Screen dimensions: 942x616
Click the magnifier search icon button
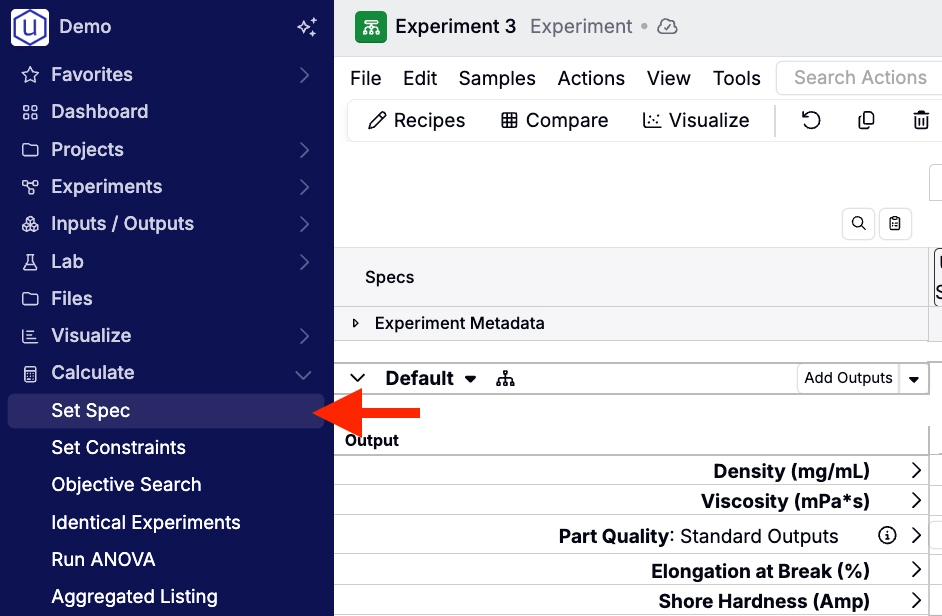858,224
